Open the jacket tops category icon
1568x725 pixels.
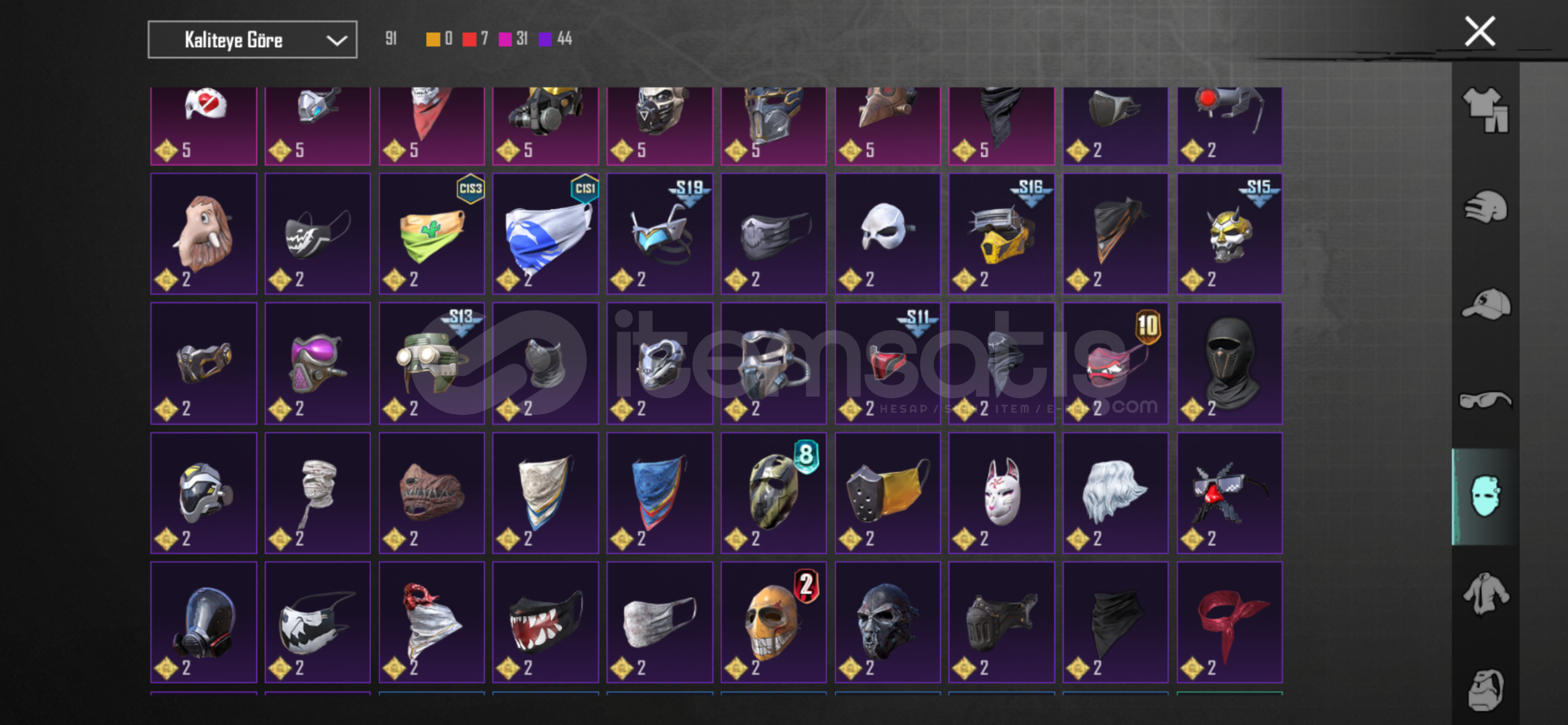tap(1485, 593)
